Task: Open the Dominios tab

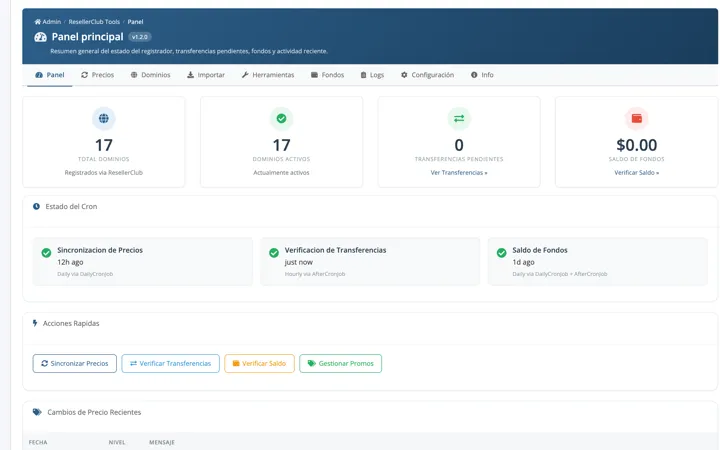Action: tap(151, 75)
